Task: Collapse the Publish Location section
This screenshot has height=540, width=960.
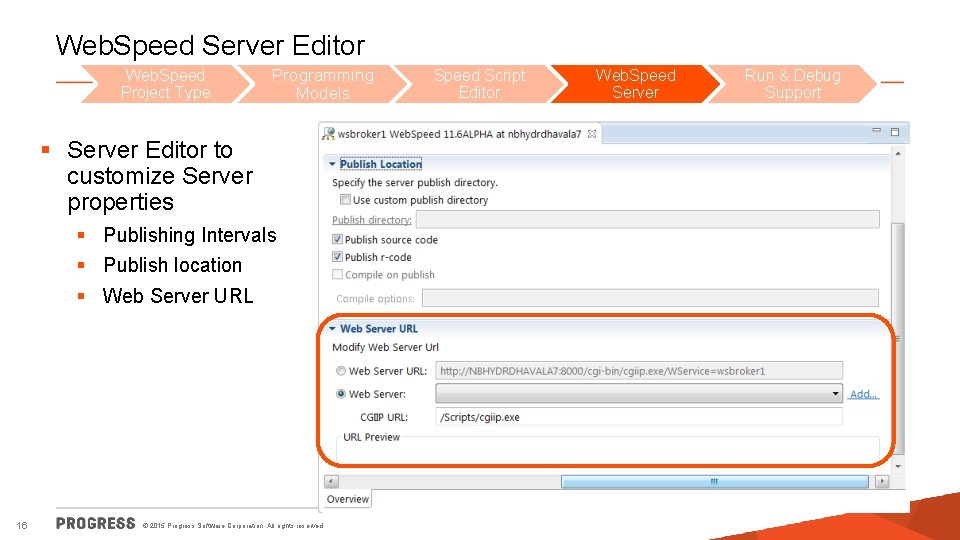Action: coord(332,164)
